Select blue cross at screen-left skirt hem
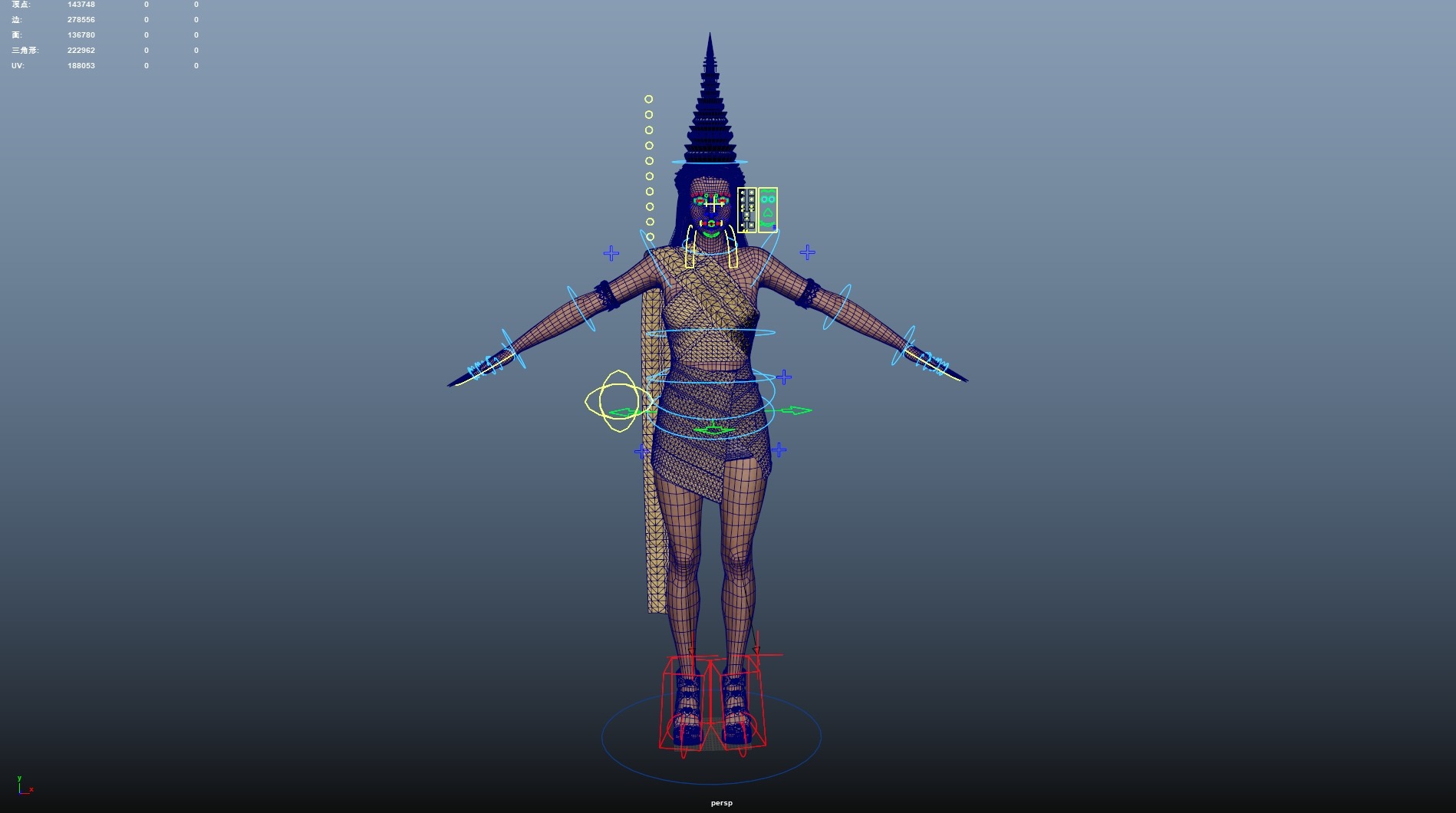The image size is (1456, 813). click(x=642, y=453)
